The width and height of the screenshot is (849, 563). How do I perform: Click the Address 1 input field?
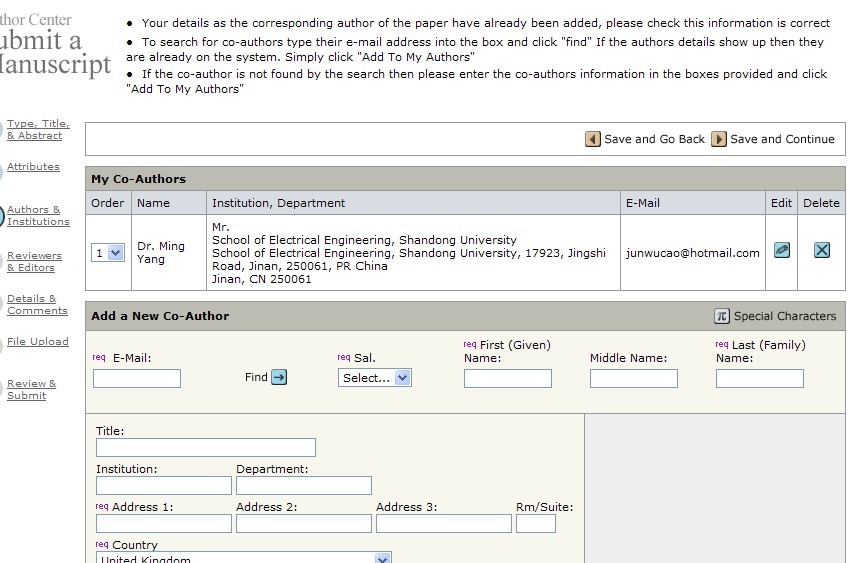coord(163,523)
